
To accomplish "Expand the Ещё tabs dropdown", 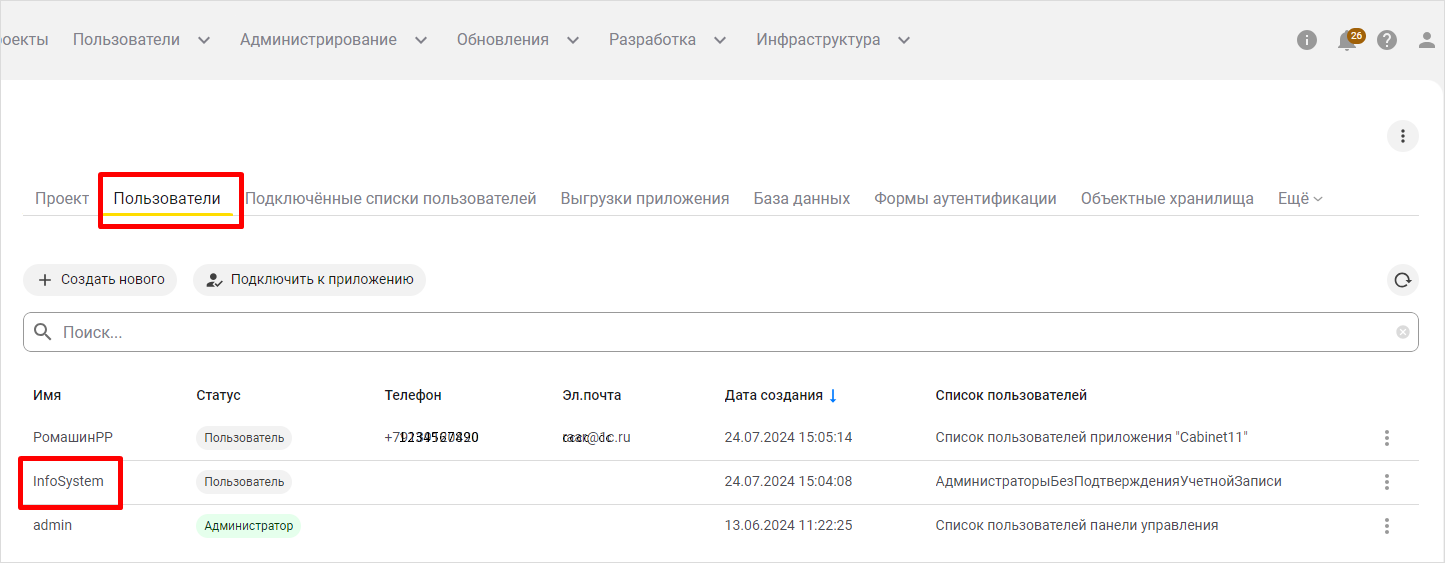I will tap(1300, 198).
